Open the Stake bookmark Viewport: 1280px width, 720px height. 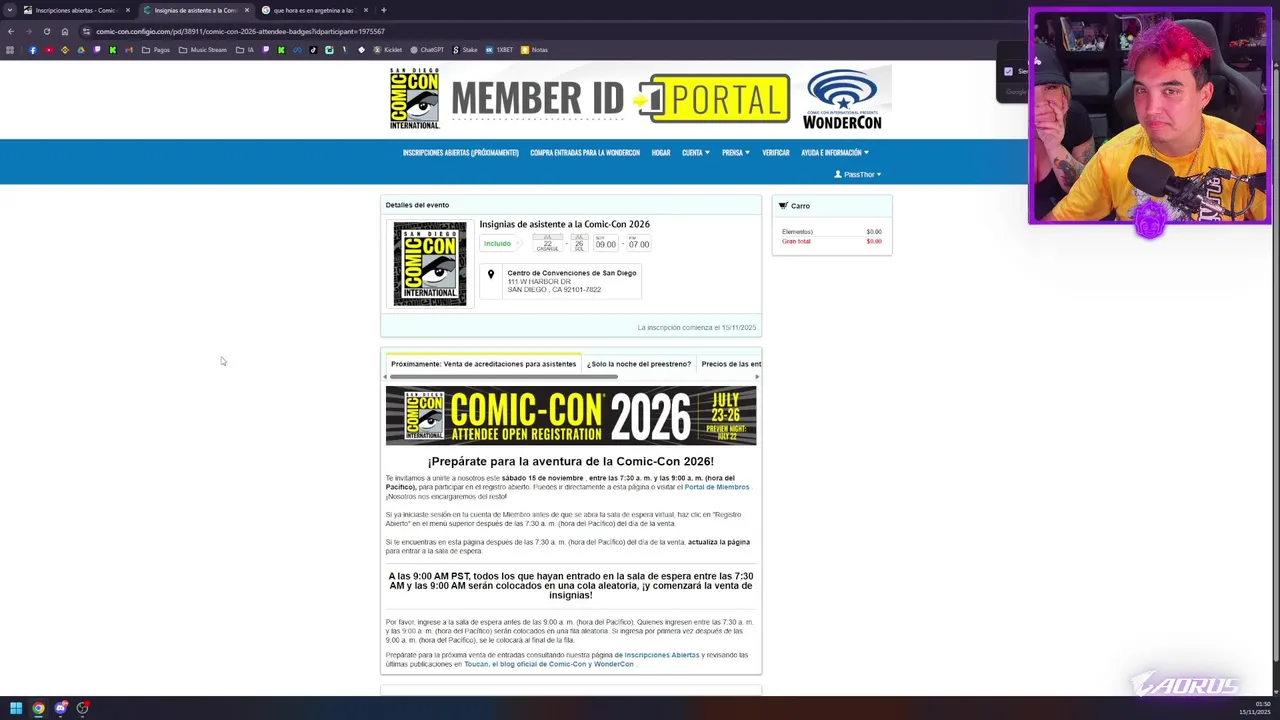pos(465,50)
